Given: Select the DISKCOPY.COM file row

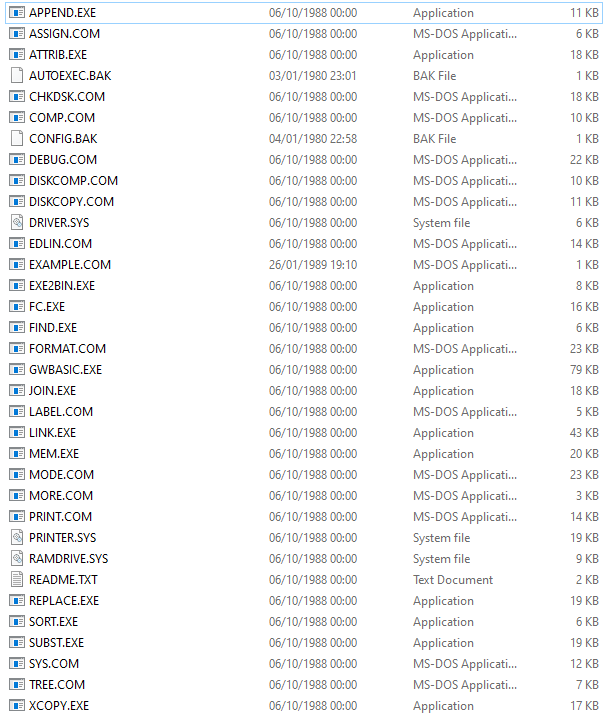Looking at the screenshot, I should [x=304, y=202].
